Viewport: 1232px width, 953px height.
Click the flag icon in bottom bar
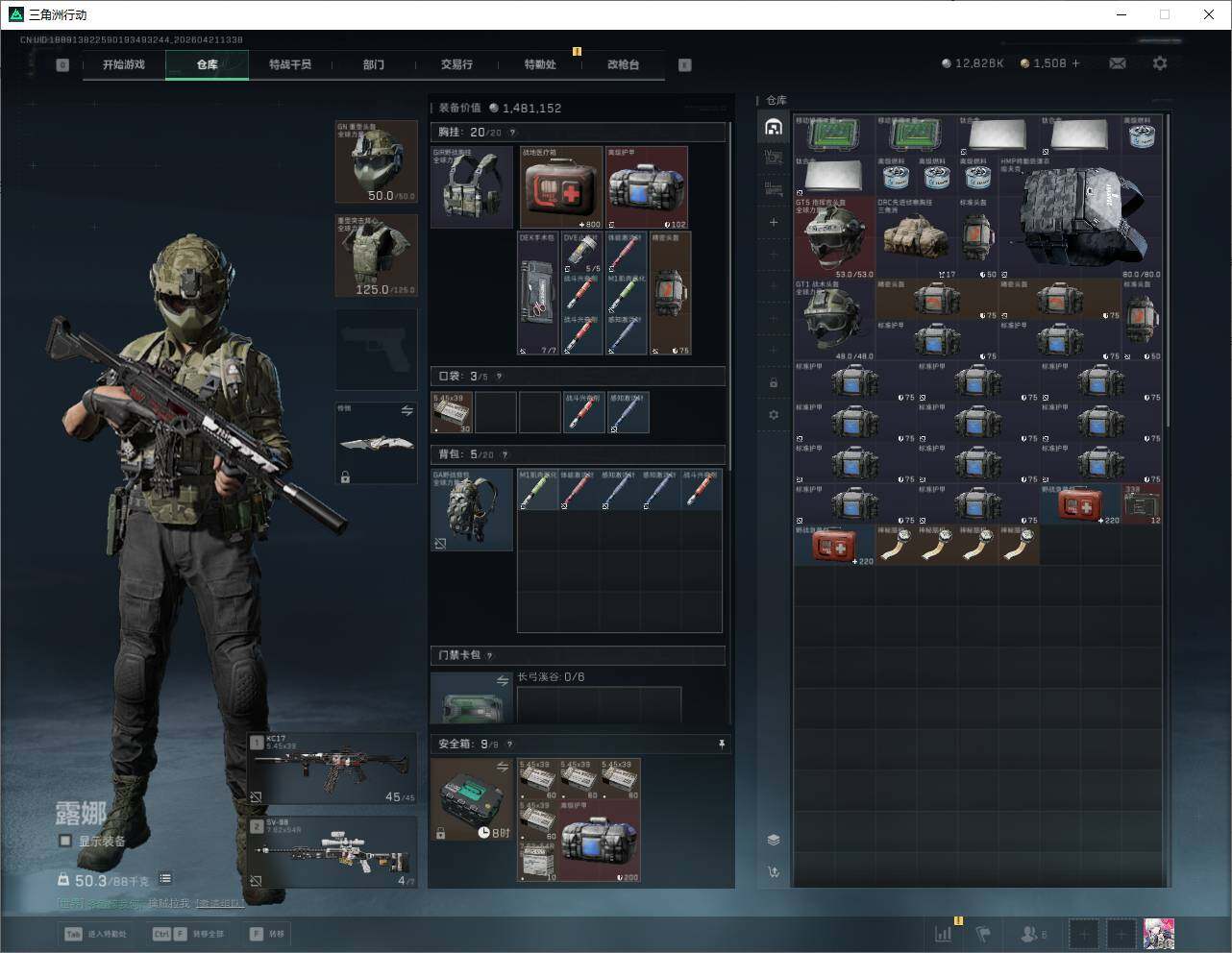coord(983,933)
